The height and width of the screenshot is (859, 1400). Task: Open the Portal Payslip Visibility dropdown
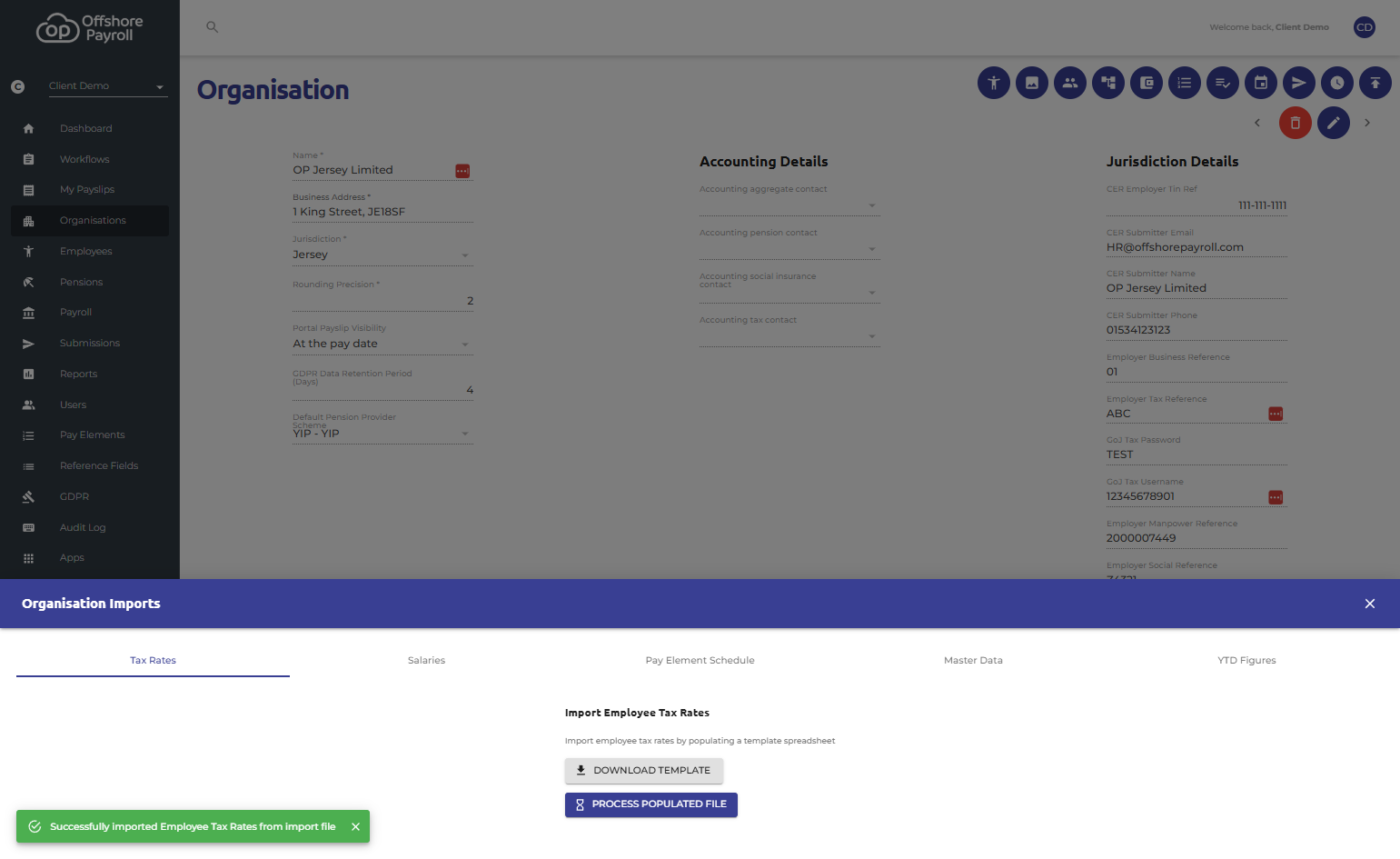pyautogui.click(x=382, y=344)
